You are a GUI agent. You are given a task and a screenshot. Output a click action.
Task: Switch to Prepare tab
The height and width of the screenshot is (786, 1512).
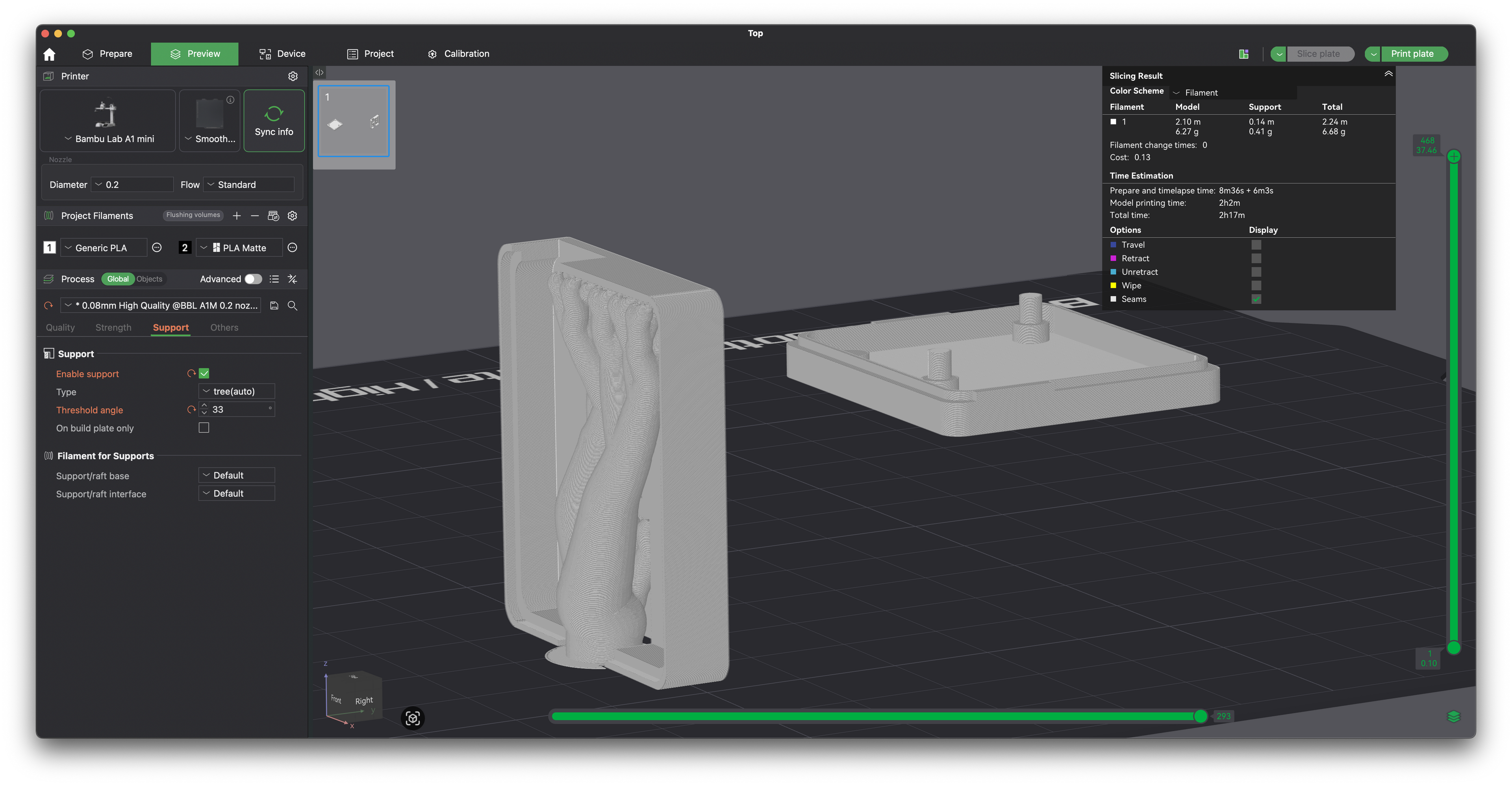107,54
